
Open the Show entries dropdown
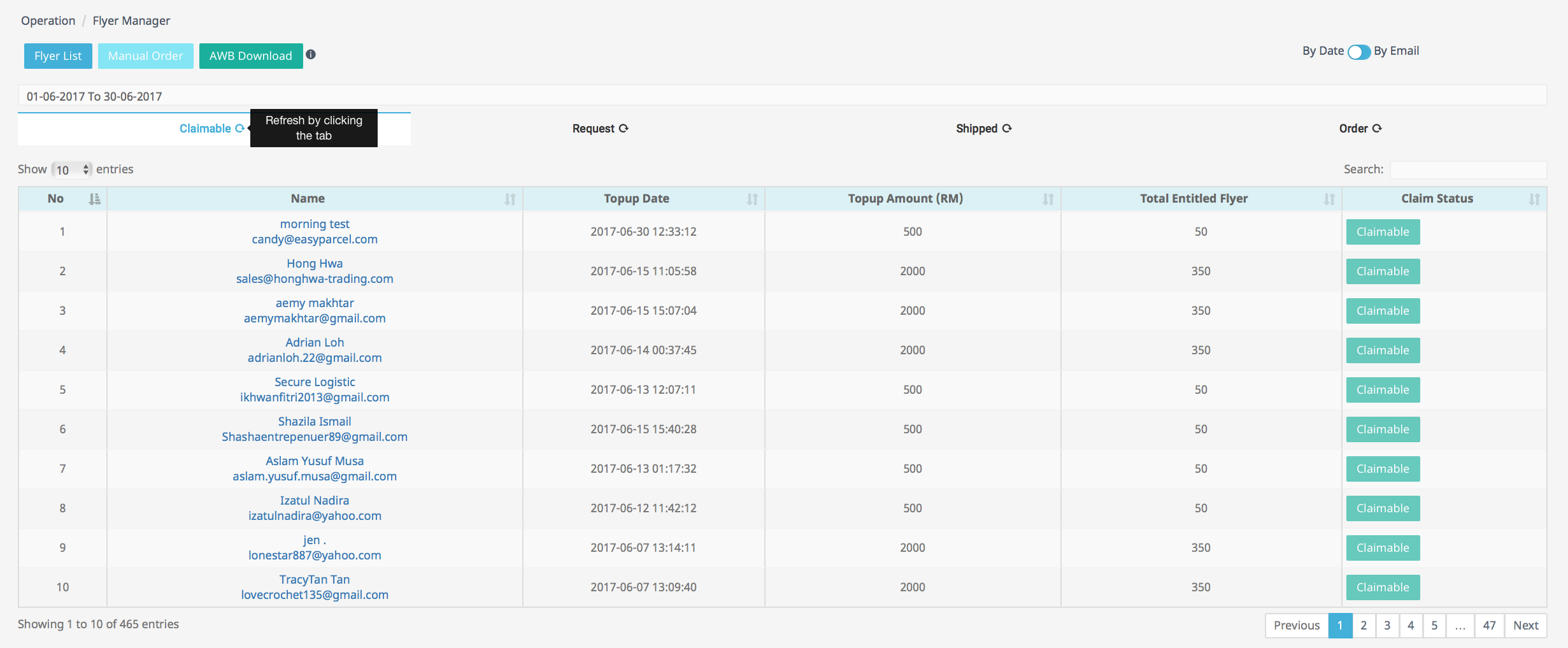click(72, 170)
